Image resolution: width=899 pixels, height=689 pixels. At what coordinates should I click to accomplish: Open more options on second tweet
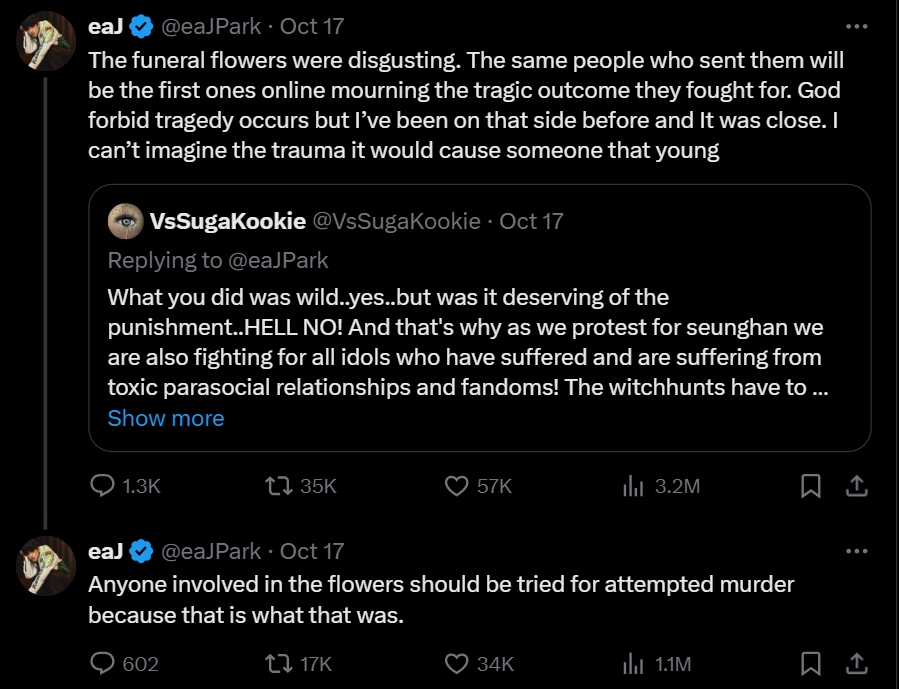856,551
